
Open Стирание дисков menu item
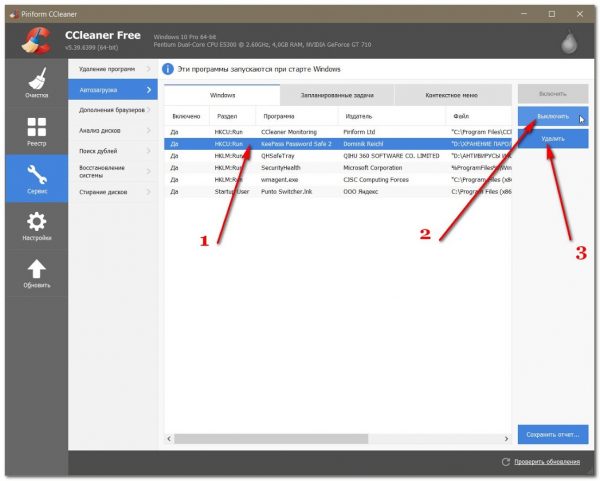(113, 192)
